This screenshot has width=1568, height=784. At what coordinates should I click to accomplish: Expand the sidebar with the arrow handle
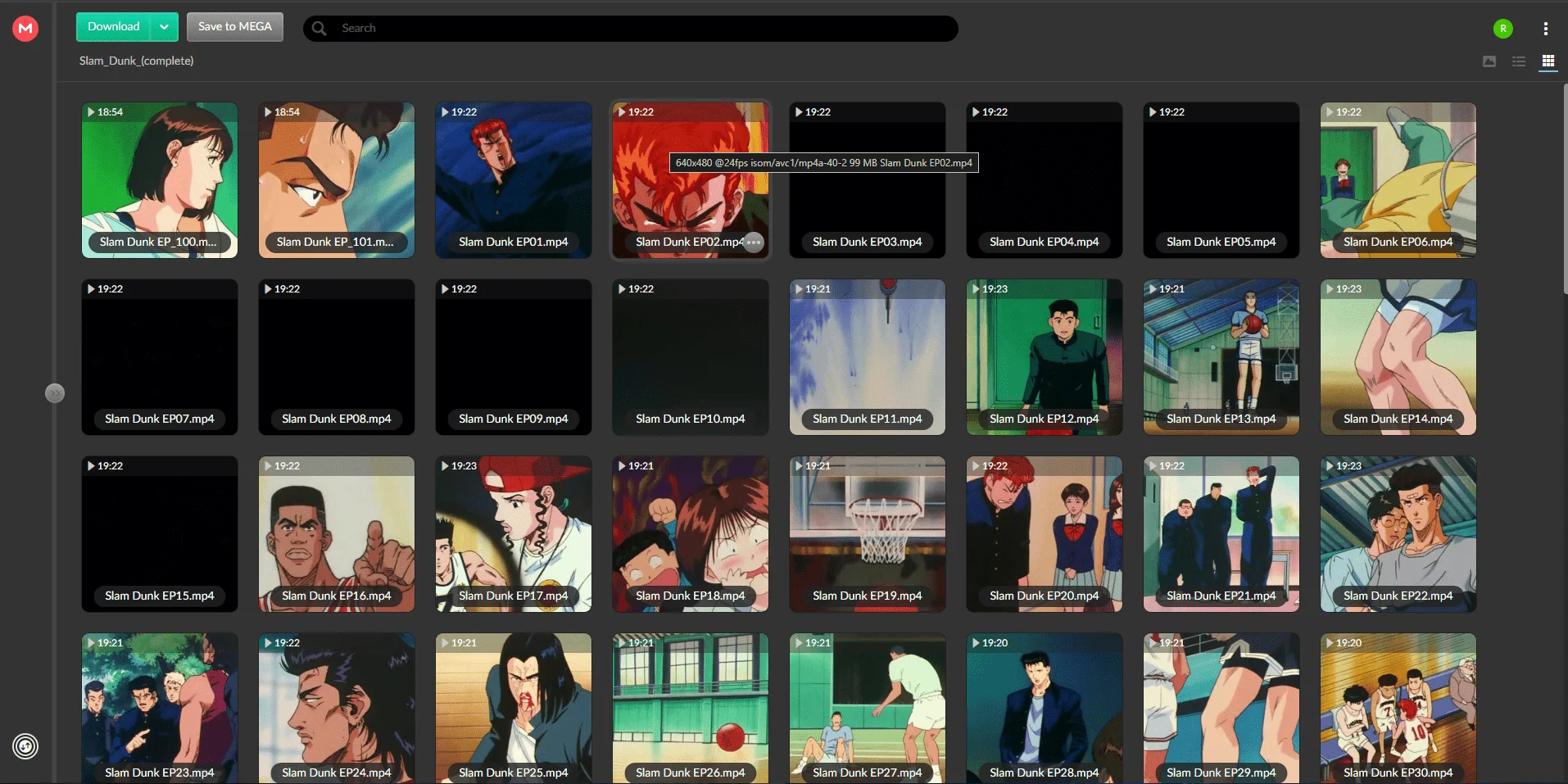55,393
